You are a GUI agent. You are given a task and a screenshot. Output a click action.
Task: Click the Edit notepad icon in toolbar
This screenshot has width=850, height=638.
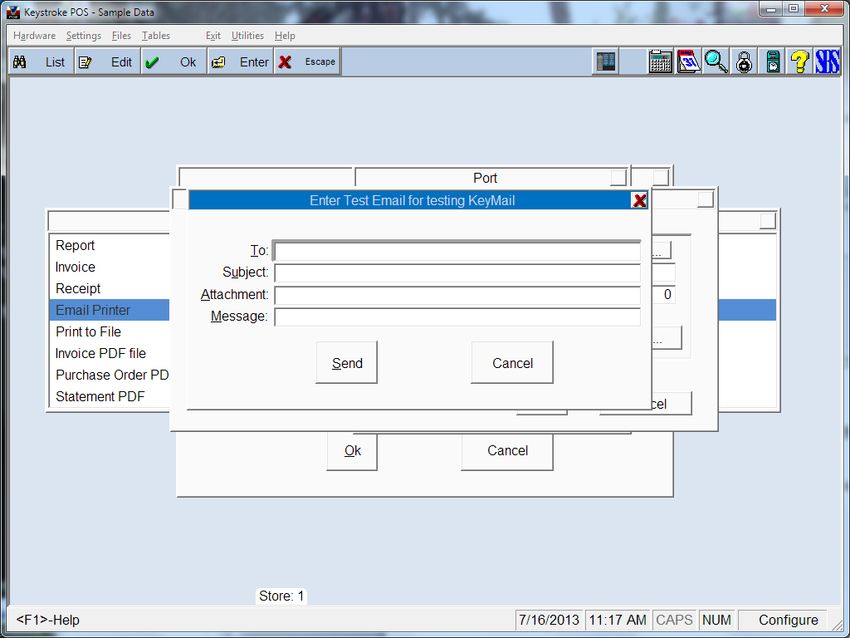coord(85,62)
